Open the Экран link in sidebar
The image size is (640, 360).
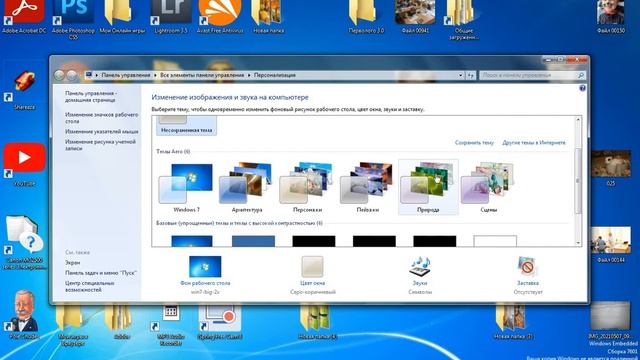[72, 262]
